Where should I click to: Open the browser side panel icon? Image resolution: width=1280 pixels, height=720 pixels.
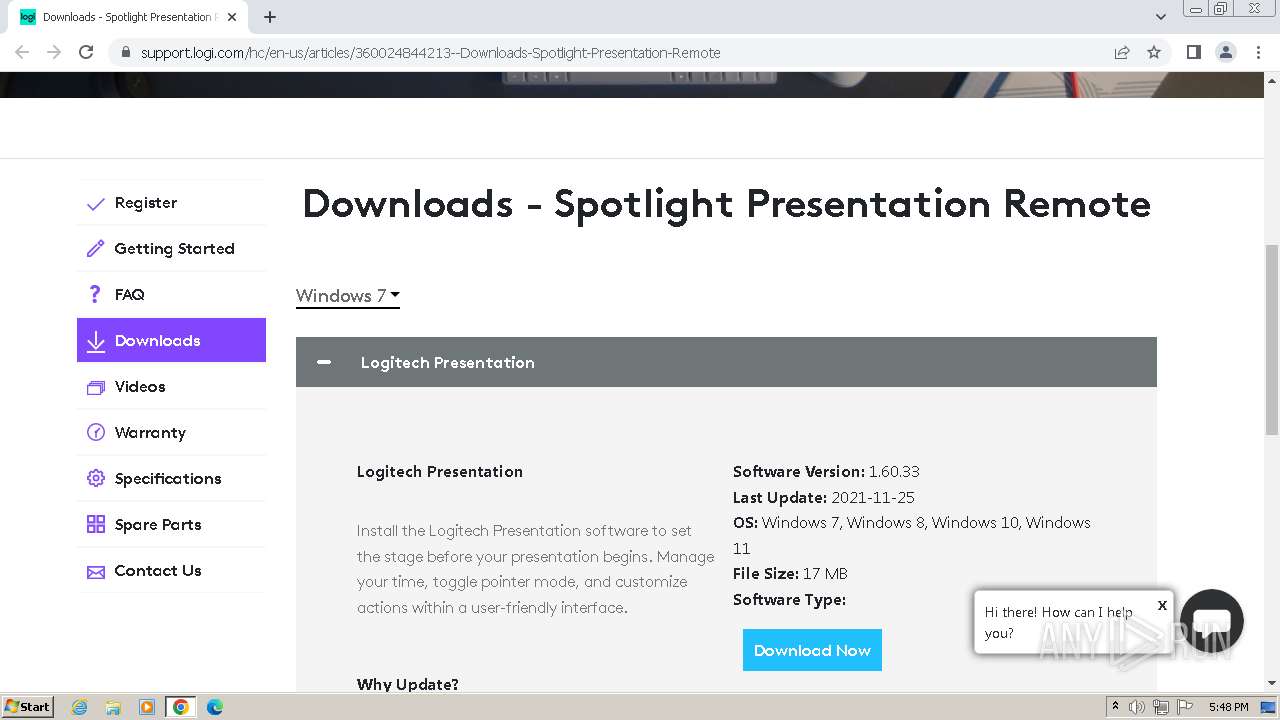[x=1193, y=52]
